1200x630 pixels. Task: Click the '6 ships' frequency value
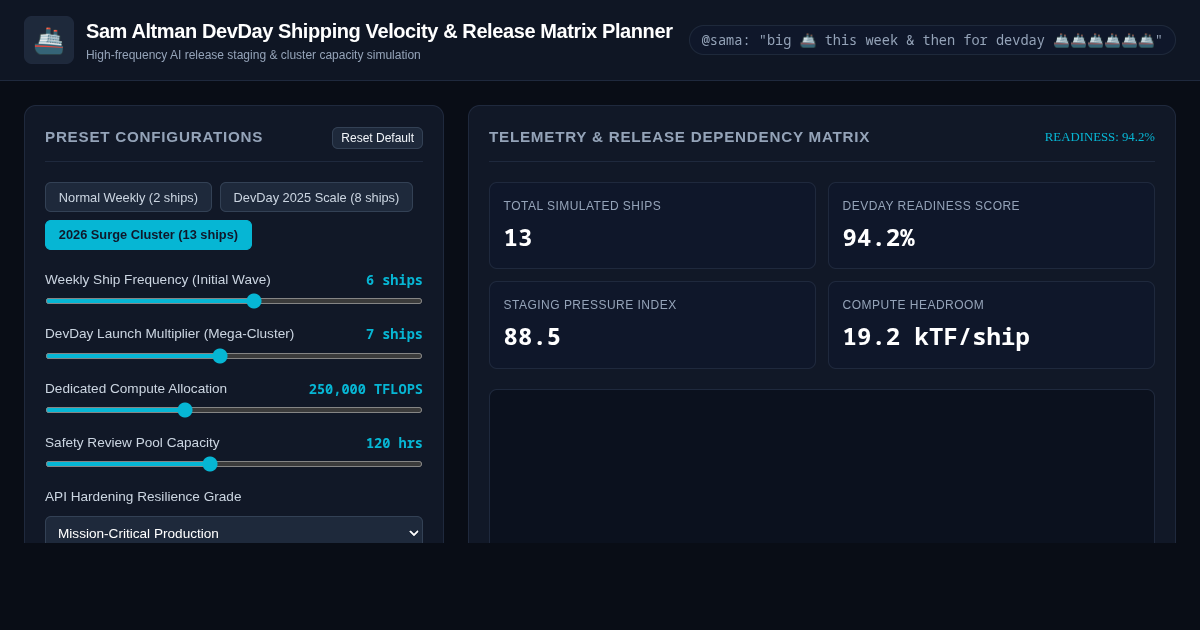point(394,280)
